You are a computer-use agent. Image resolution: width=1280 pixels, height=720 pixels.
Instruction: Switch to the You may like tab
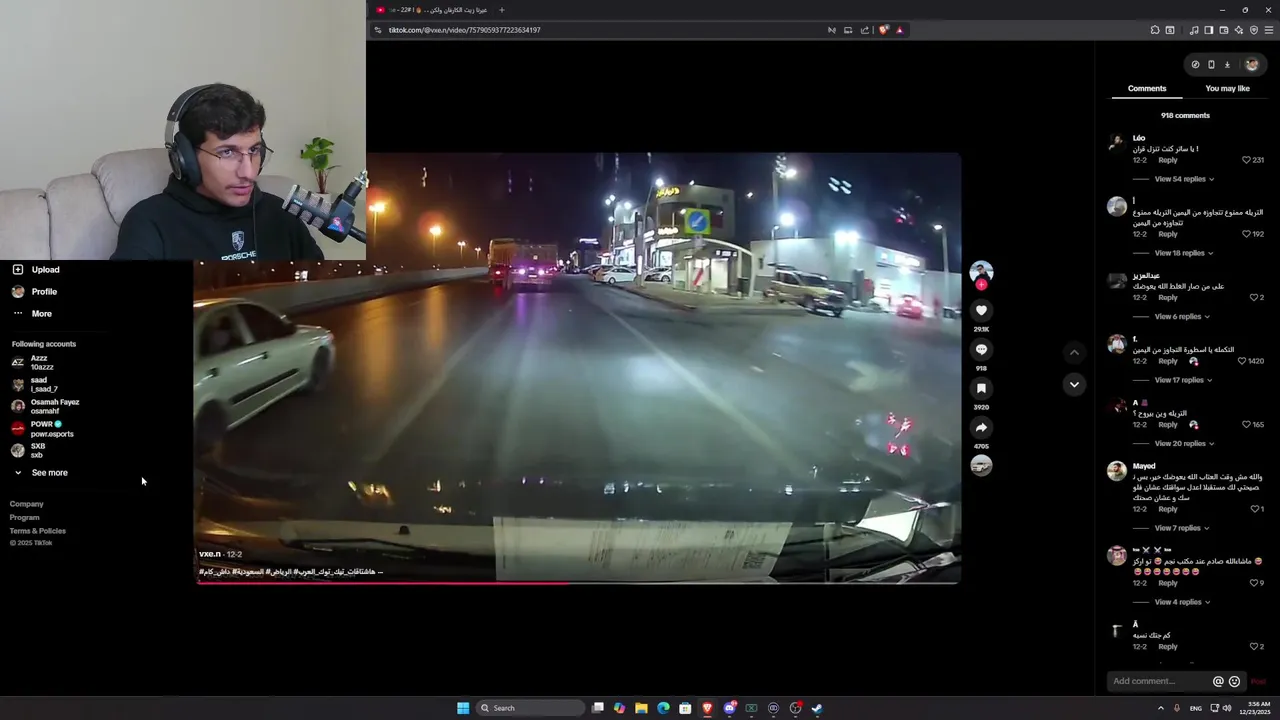click(x=1227, y=88)
